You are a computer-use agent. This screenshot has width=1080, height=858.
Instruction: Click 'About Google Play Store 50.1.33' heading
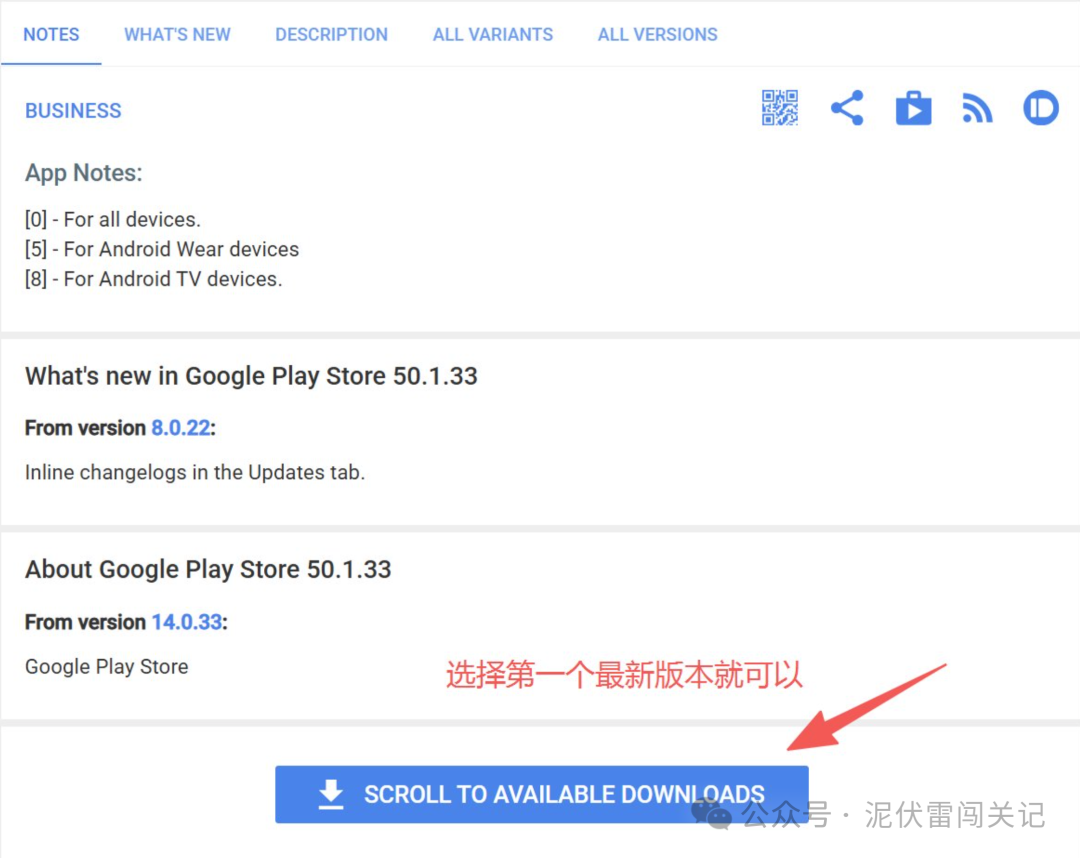pyautogui.click(x=208, y=569)
